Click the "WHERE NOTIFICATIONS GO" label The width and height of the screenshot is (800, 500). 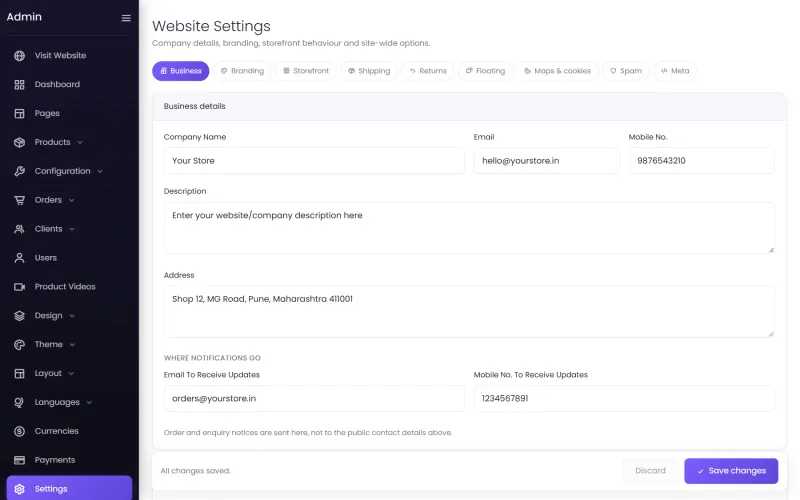[212, 358]
